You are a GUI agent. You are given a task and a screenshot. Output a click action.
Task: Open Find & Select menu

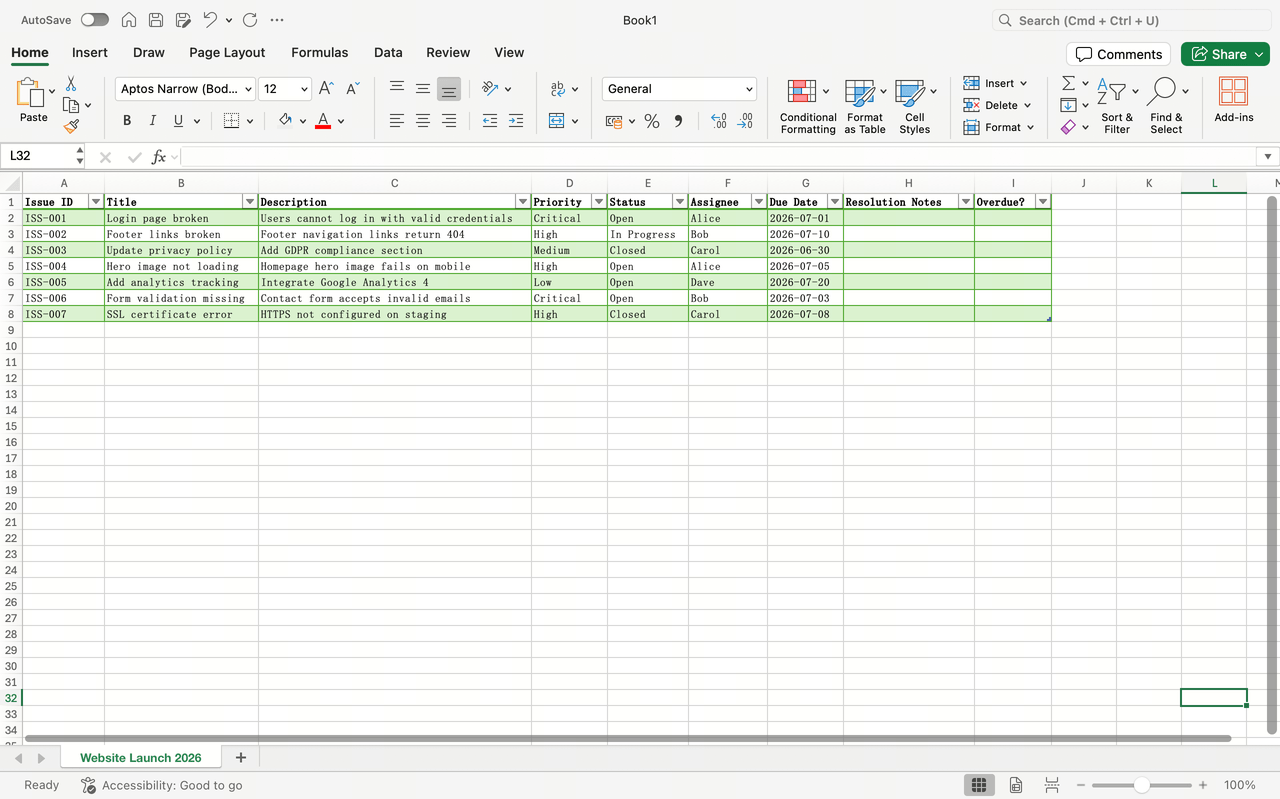point(1166,106)
